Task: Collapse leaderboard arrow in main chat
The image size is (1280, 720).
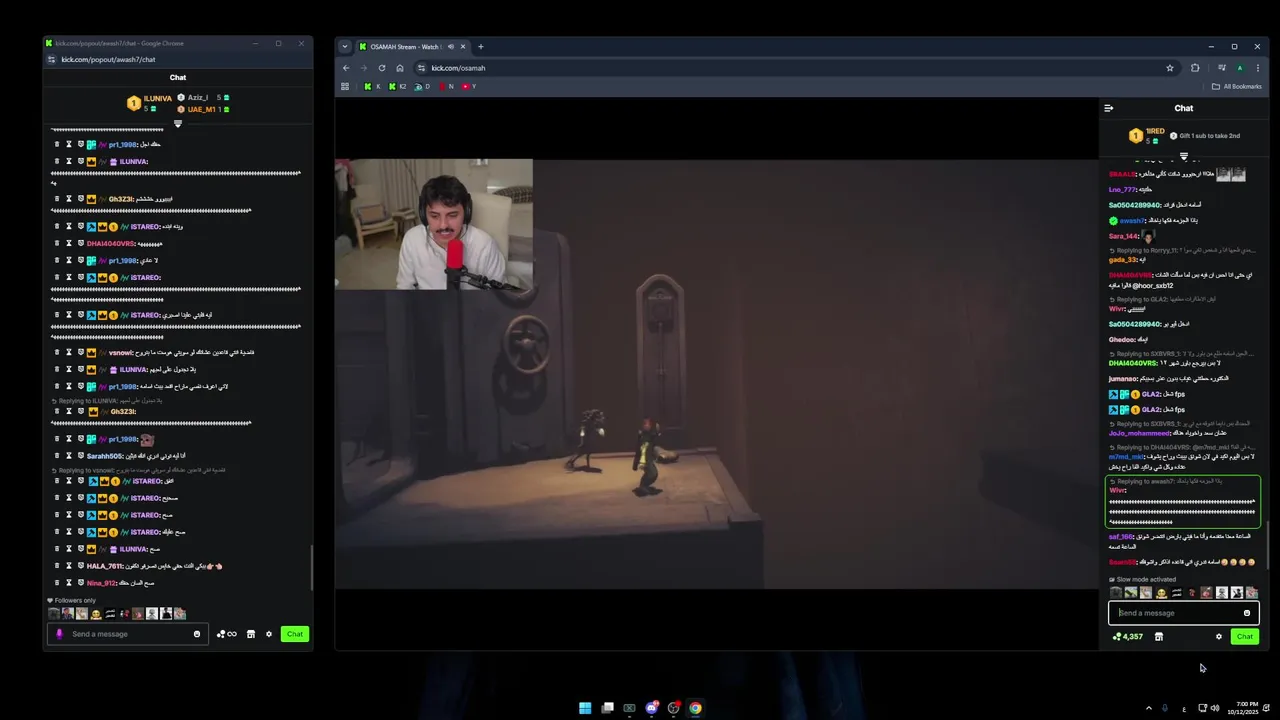Action: pyautogui.click(x=1184, y=157)
